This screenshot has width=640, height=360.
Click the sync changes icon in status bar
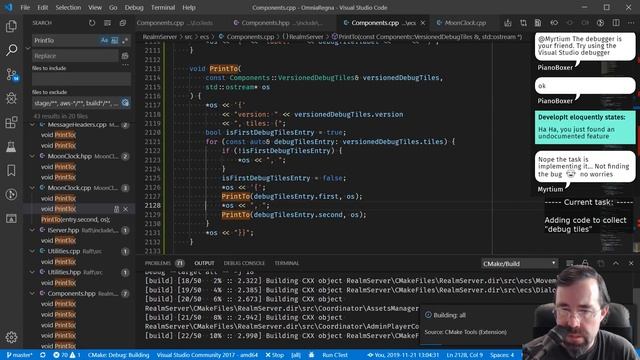(42, 355)
